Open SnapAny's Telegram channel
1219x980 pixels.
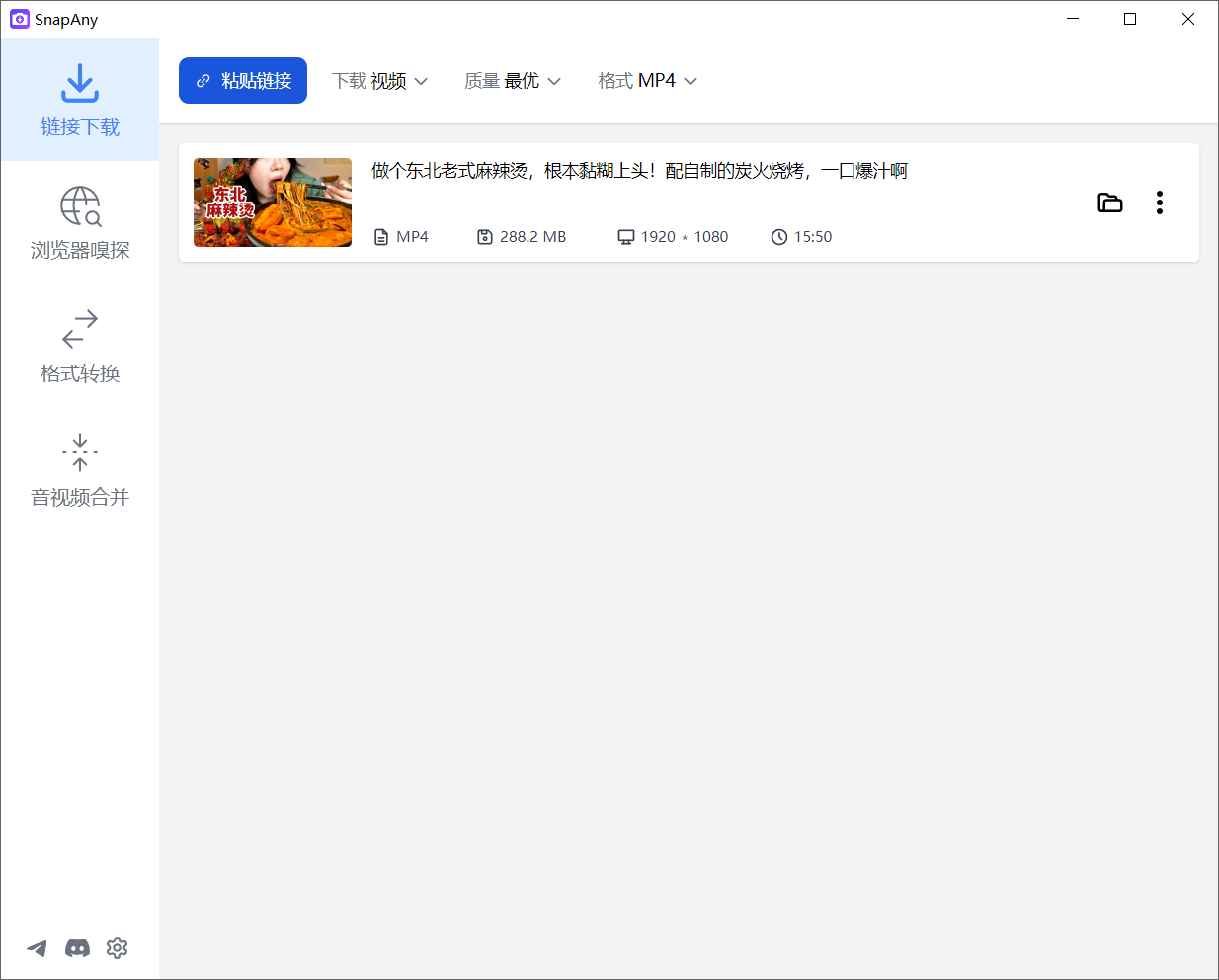point(37,947)
